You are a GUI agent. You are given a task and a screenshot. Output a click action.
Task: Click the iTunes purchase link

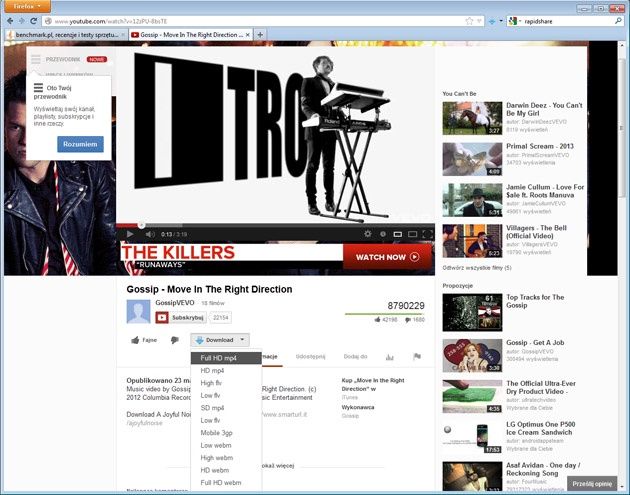pos(350,397)
